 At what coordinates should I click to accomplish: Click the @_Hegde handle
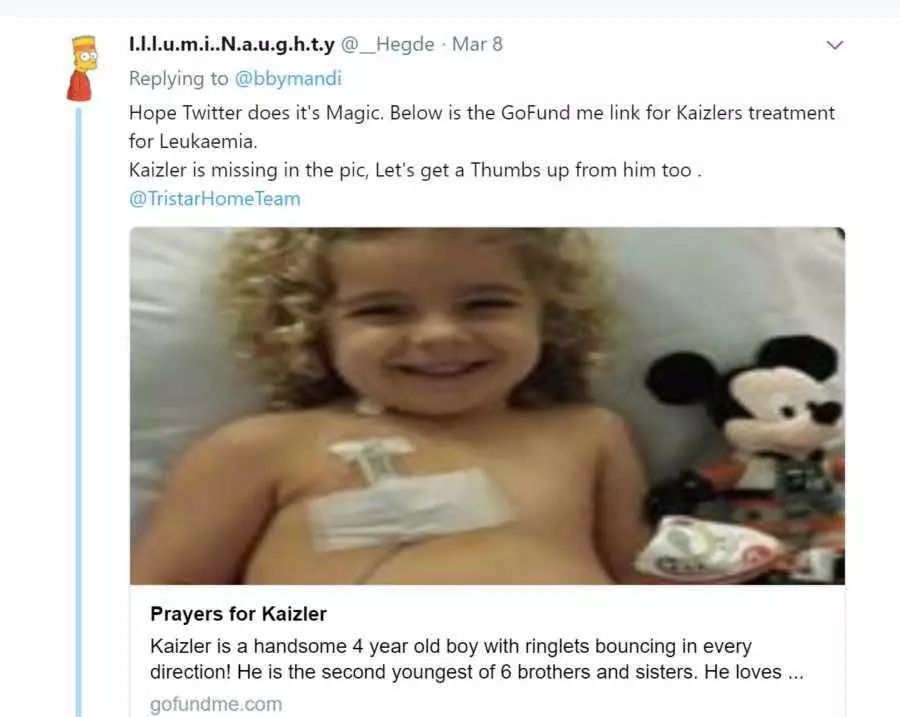coord(387,44)
